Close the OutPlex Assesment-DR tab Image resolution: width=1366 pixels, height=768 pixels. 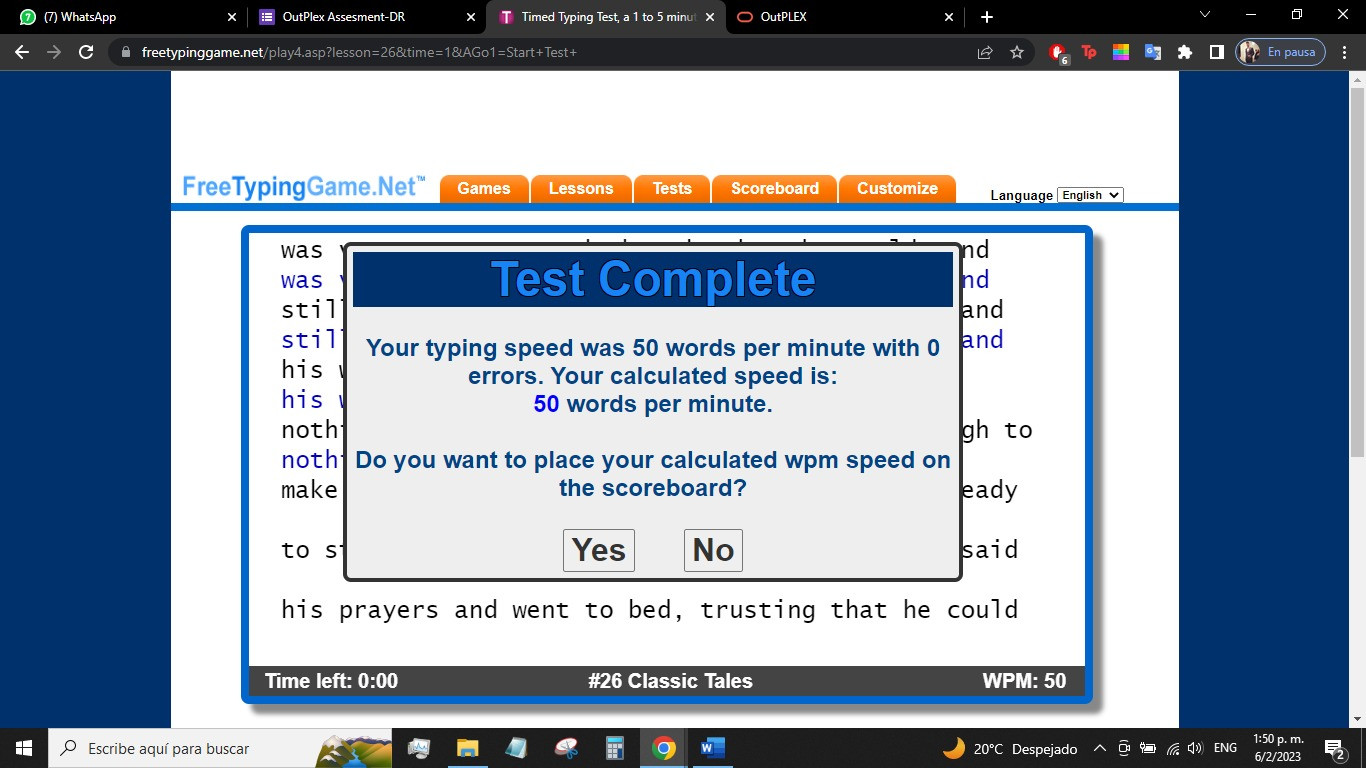pyautogui.click(x=472, y=17)
